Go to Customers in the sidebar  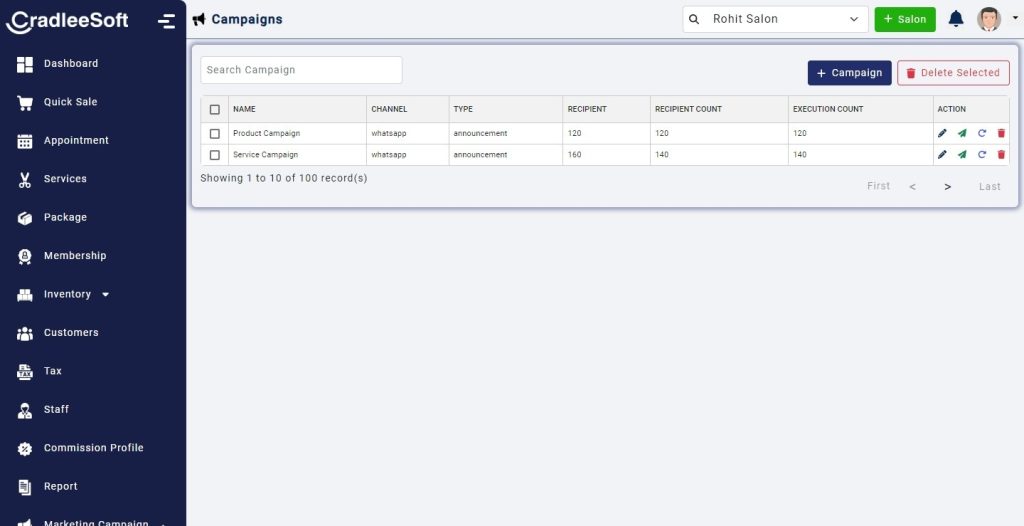click(70, 333)
